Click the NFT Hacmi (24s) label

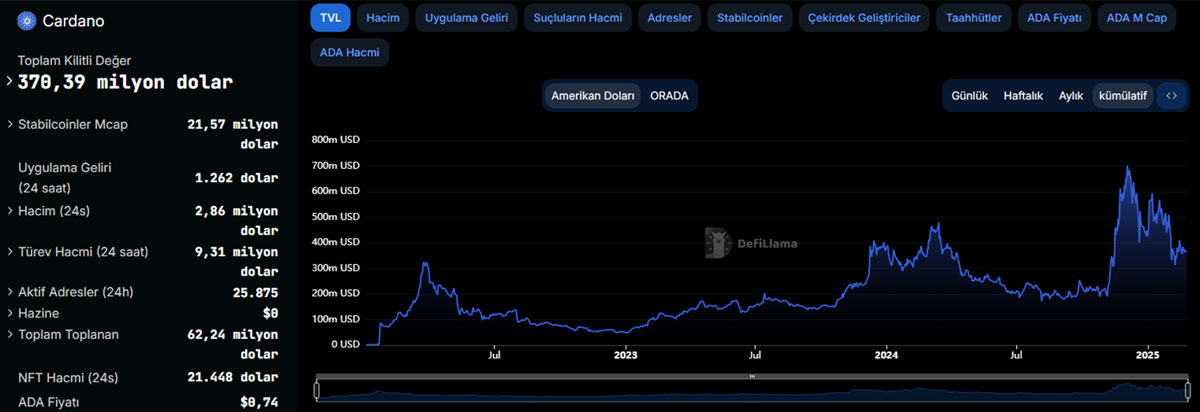68,377
